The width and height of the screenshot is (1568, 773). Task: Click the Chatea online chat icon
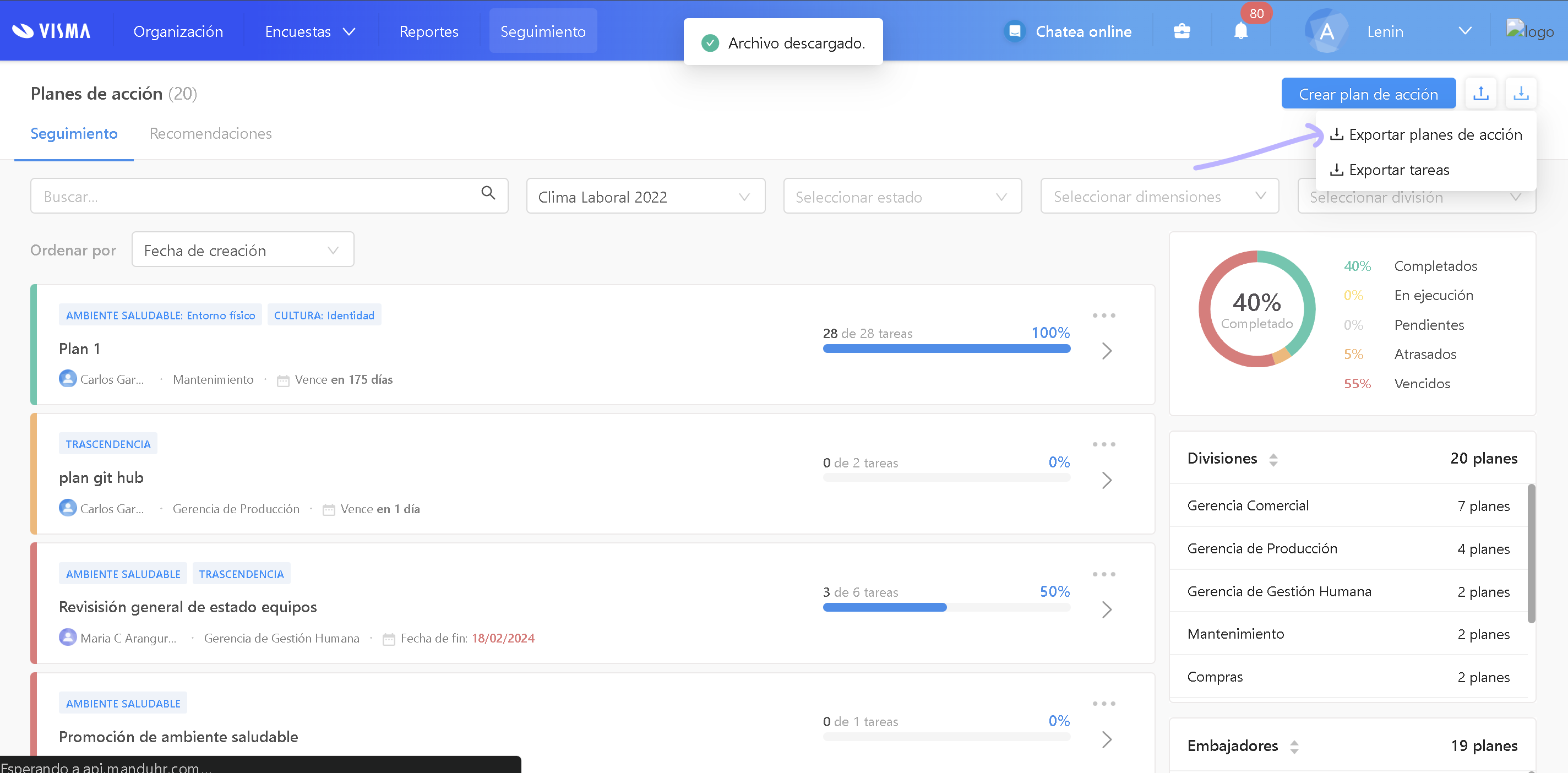(1015, 31)
